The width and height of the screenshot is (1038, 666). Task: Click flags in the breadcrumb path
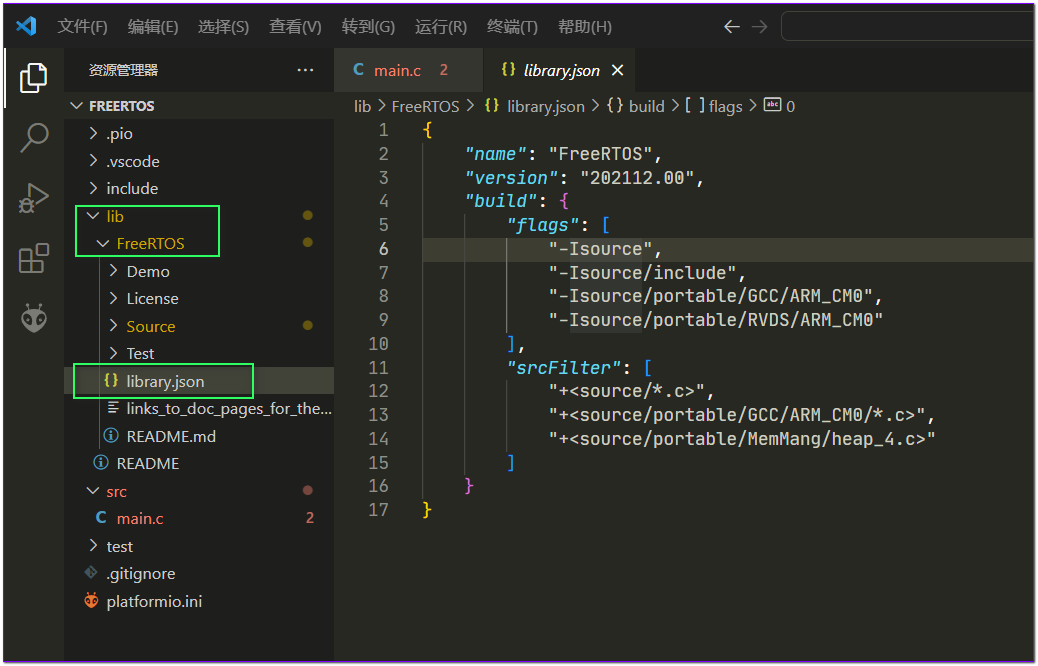point(726,106)
